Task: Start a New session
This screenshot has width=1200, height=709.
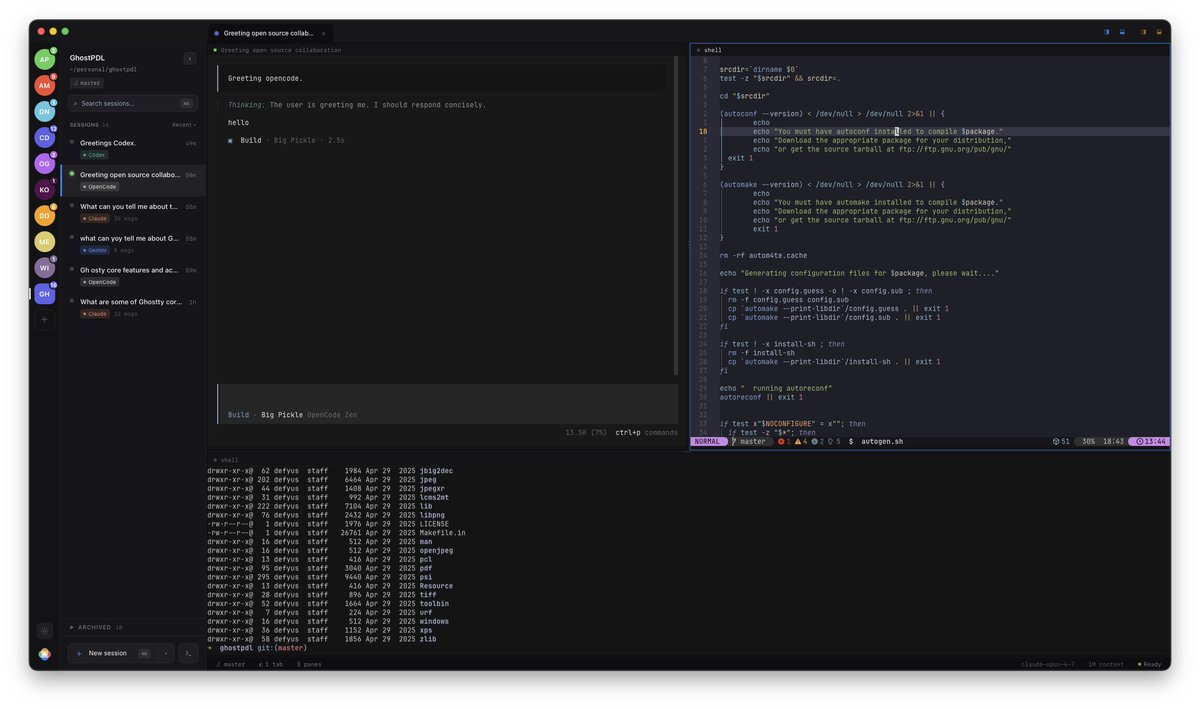Action: click(111, 653)
